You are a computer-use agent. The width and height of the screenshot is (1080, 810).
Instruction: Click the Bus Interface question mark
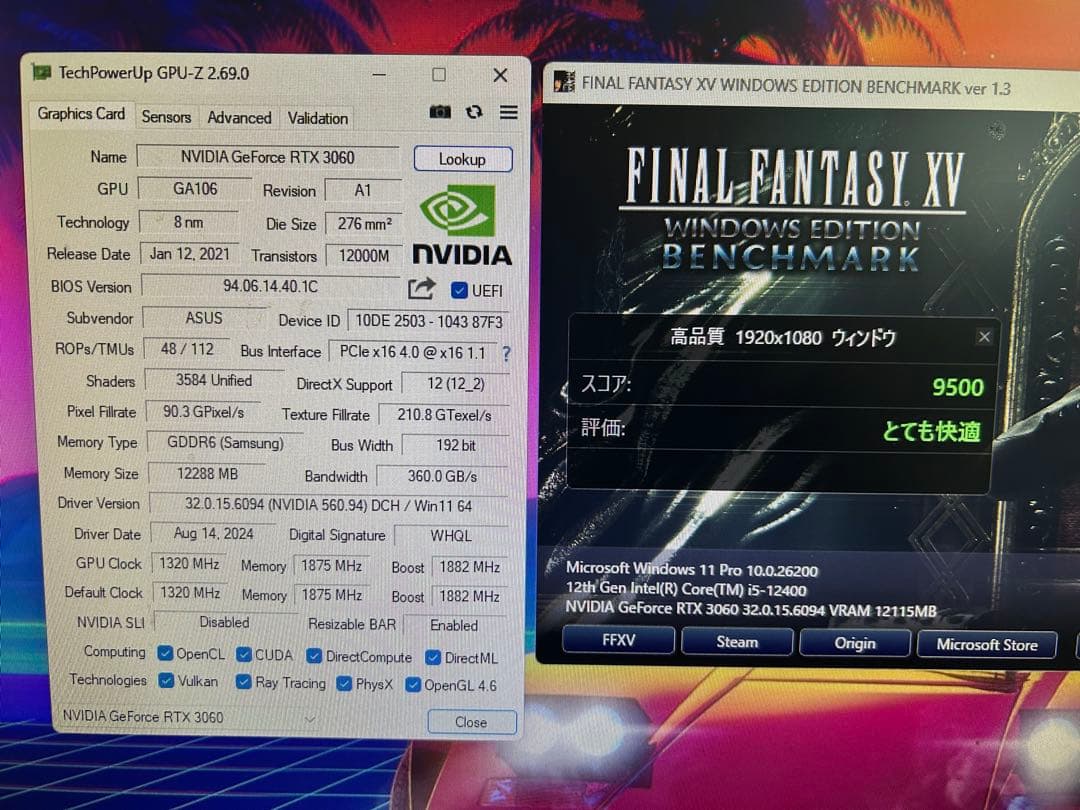(x=506, y=354)
